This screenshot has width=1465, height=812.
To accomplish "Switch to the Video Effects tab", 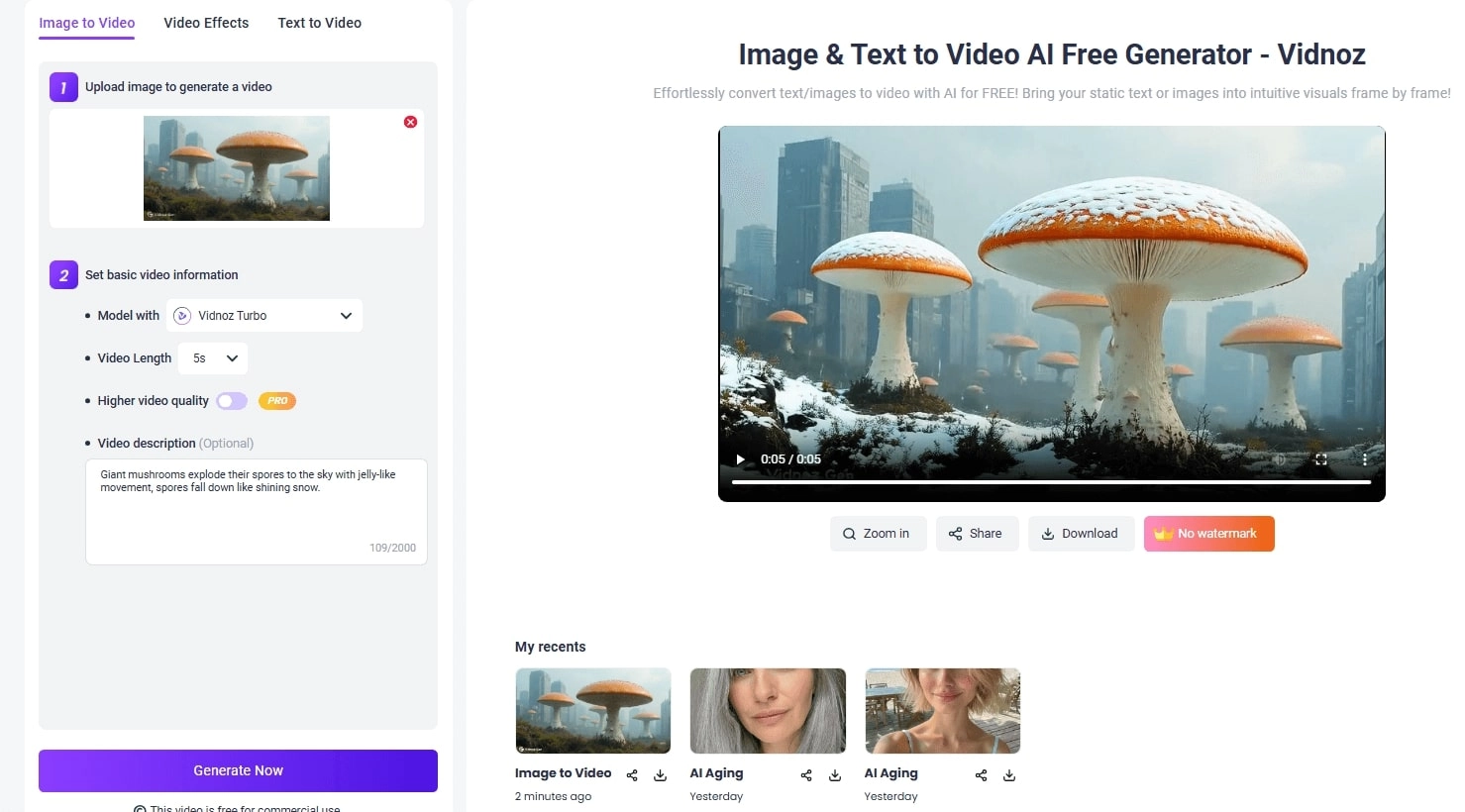I will [206, 22].
